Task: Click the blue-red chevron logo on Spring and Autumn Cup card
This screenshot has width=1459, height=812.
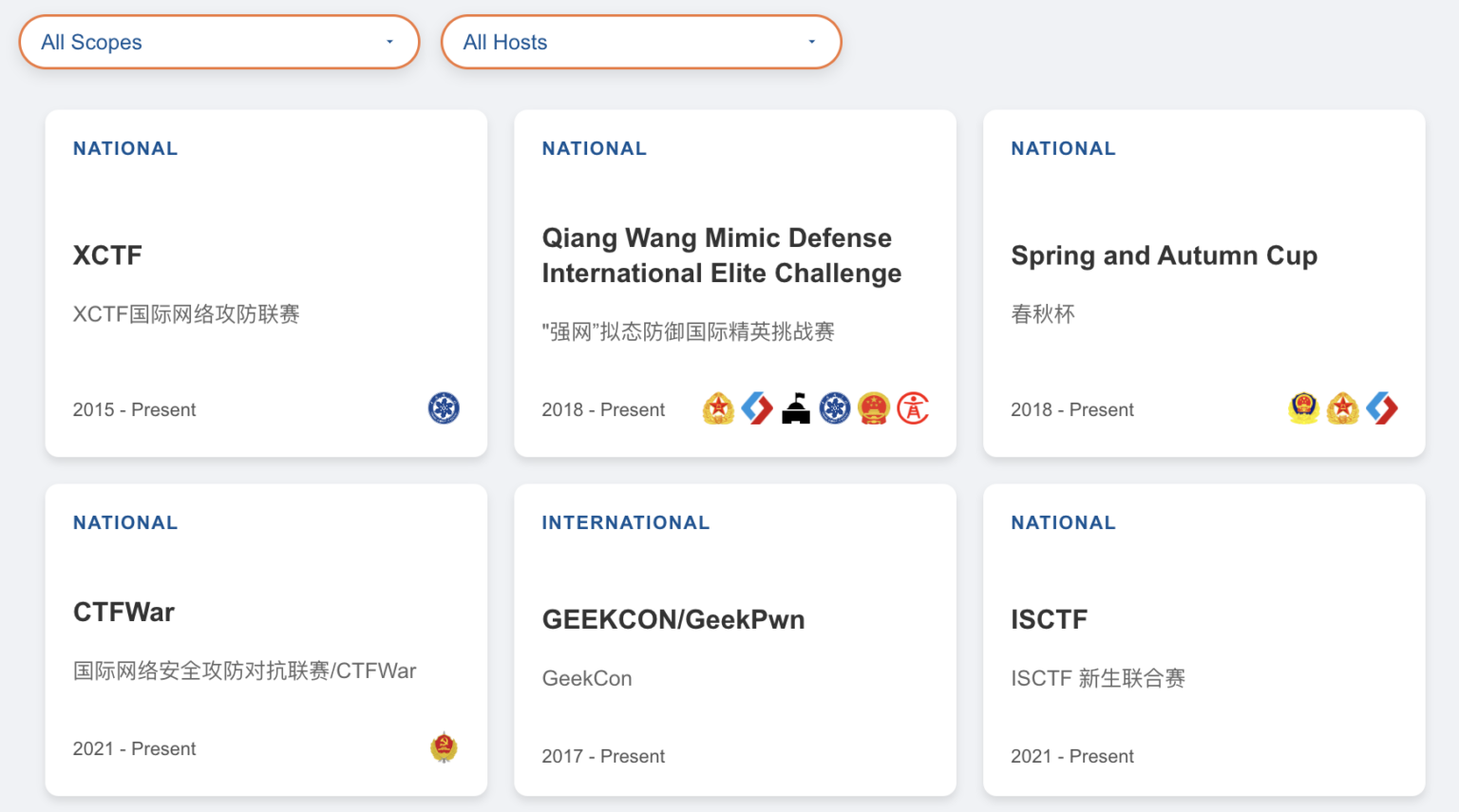Action: 1382,408
